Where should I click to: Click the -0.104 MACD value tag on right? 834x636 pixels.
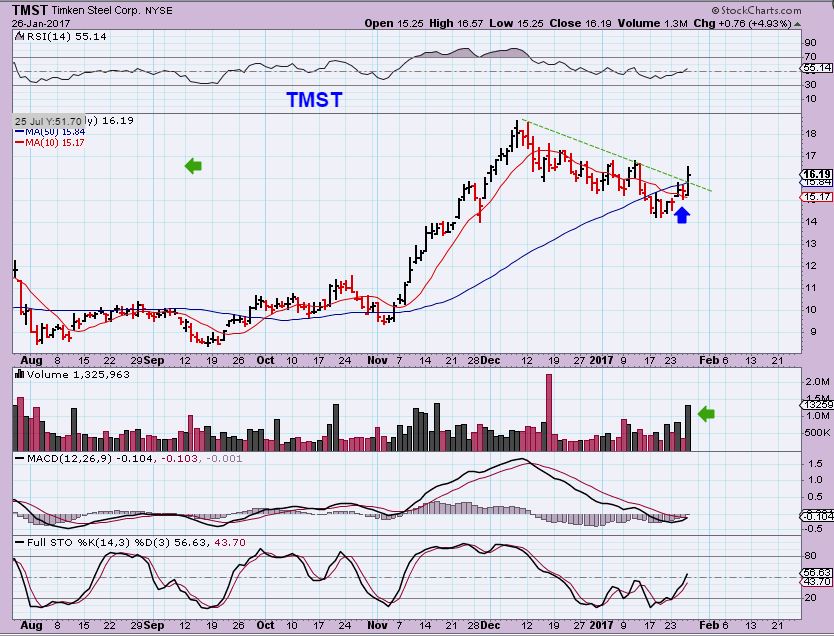(816, 516)
